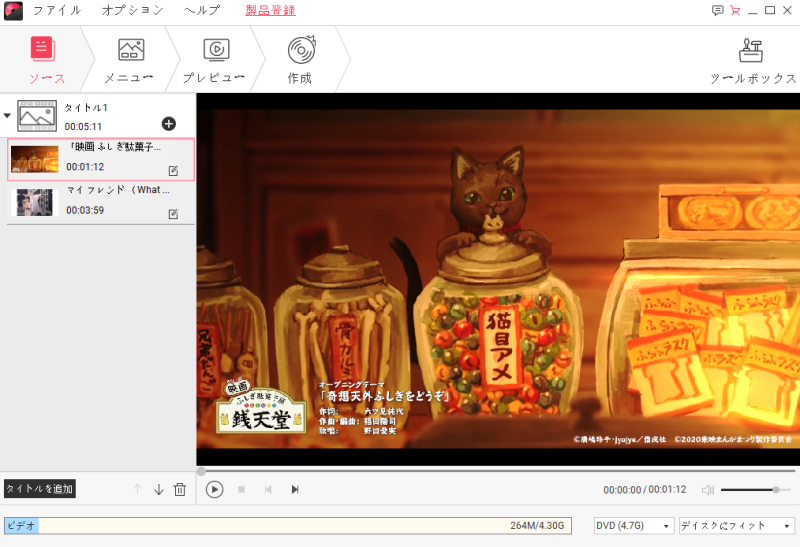Open the ソース (Source) step
The image size is (800, 547).
click(47, 59)
